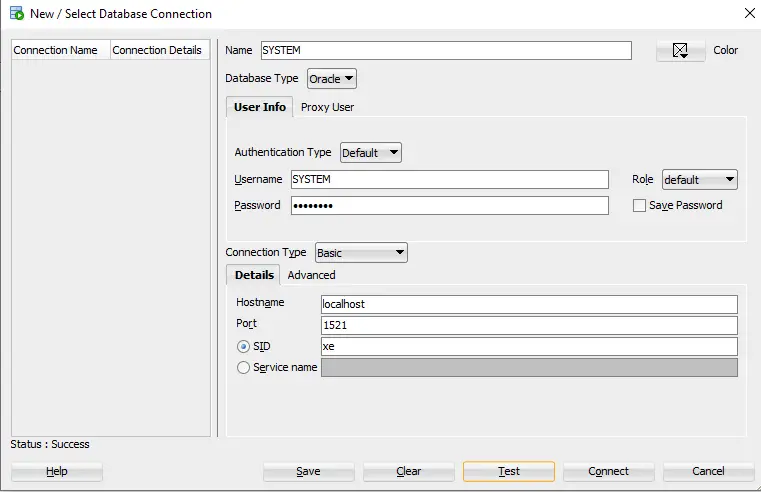Click the Hostname field
This screenshot has height=492, width=761.
pyautogui.click(x=529, y=304)
